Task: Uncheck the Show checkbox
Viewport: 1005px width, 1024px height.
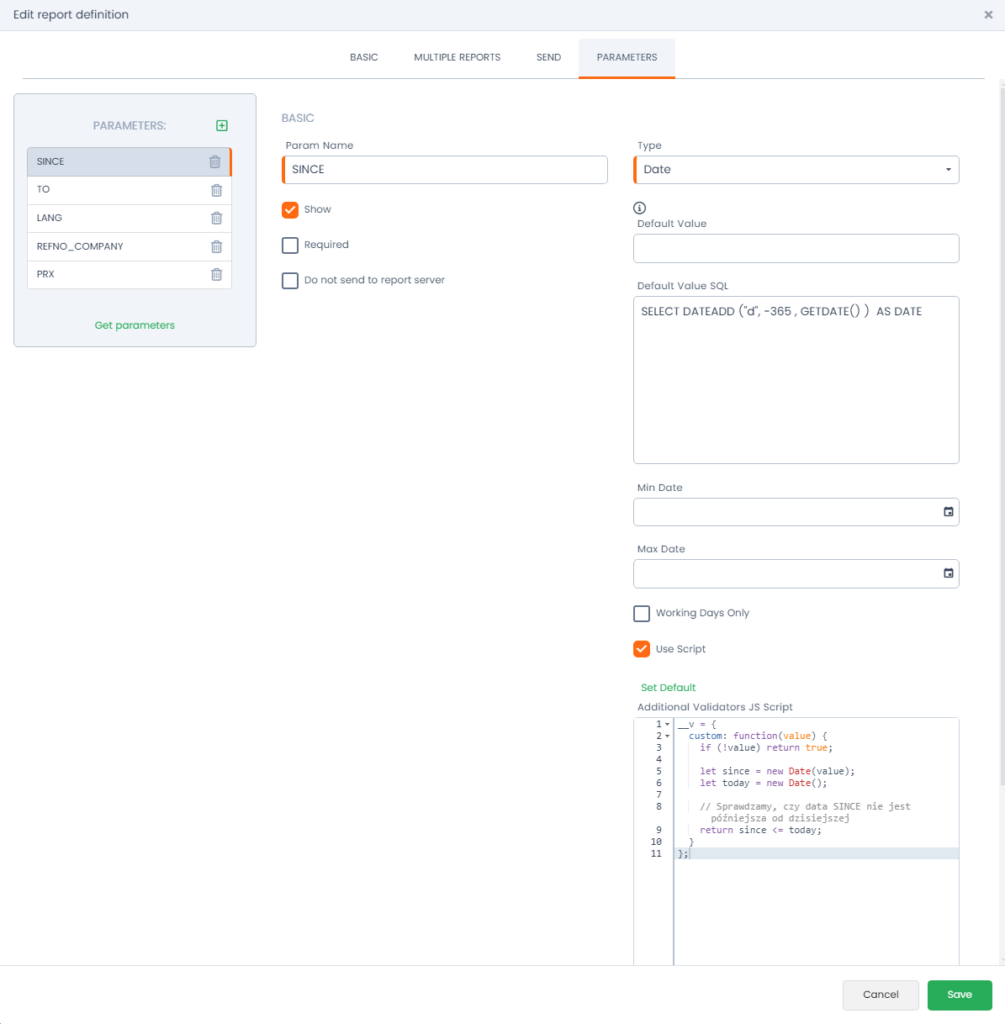Action: pos(290,210)
